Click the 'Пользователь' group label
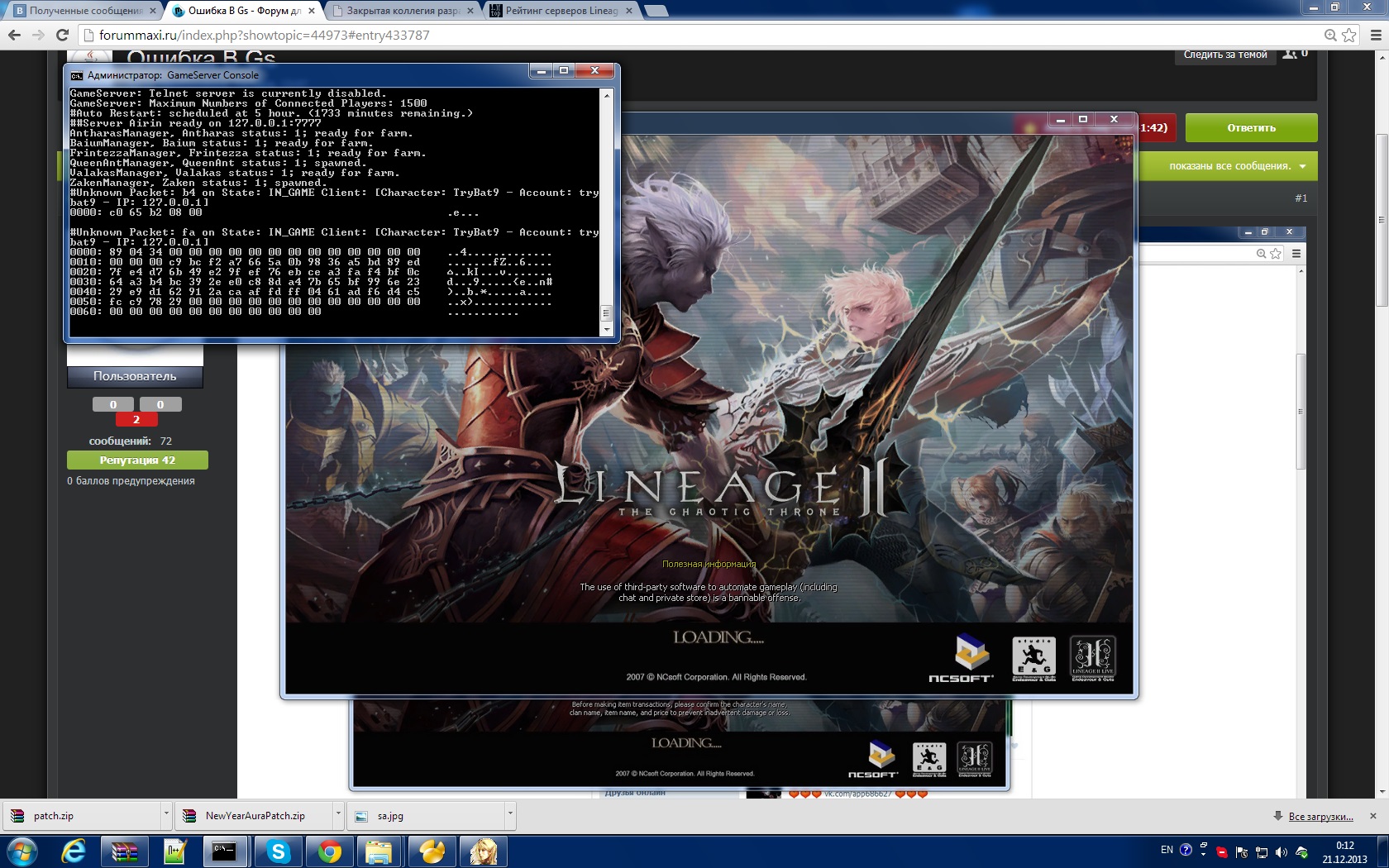The width and height of the screenshot is (1389, 868). click(x=135, y=376)
